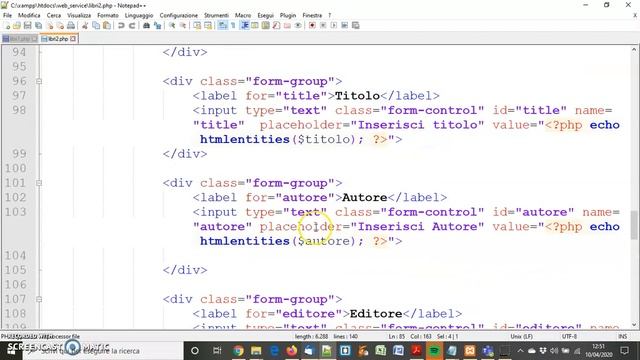
Task: Click the word Titolo in line 97
Action: 358,96
